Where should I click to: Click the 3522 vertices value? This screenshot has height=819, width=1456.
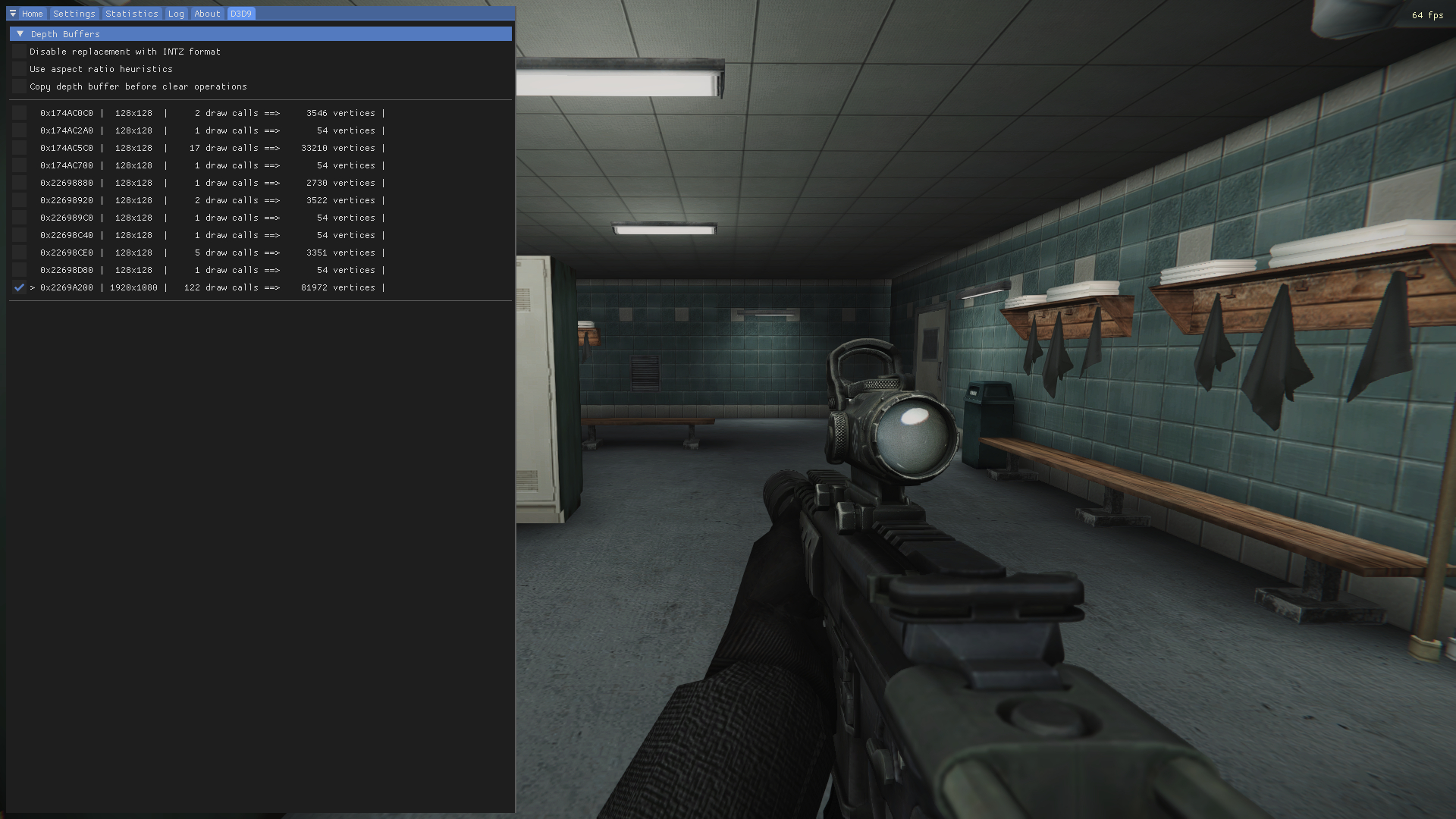pyautogui.click(x=340, y=200)
